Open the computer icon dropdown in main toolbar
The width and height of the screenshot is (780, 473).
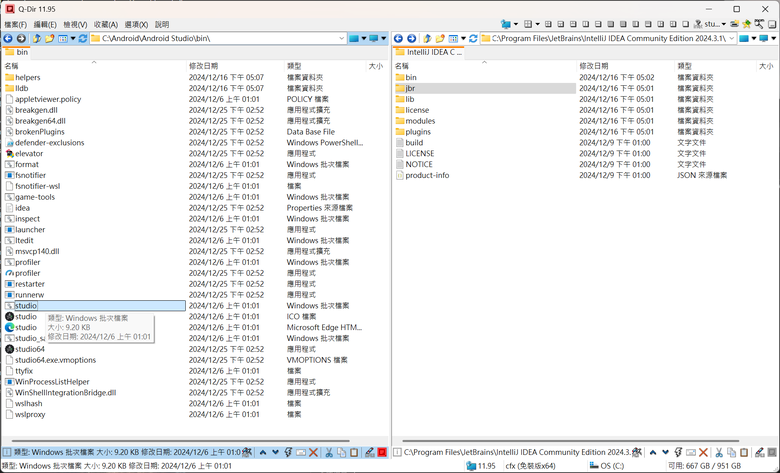point(516,24)
